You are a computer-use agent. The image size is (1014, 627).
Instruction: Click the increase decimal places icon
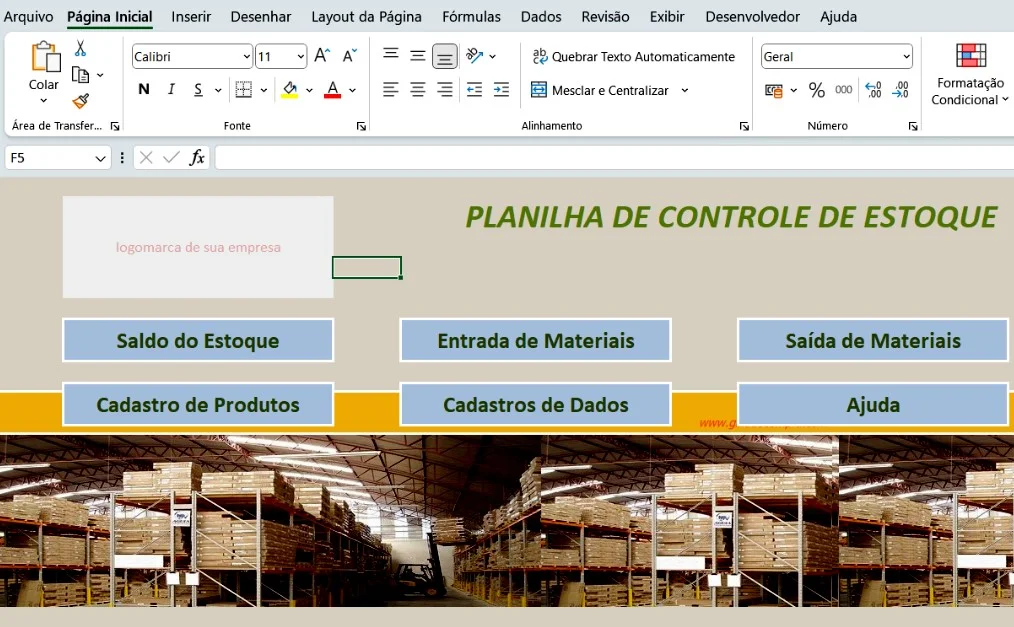pyautogui.click(x=870, y=89)
